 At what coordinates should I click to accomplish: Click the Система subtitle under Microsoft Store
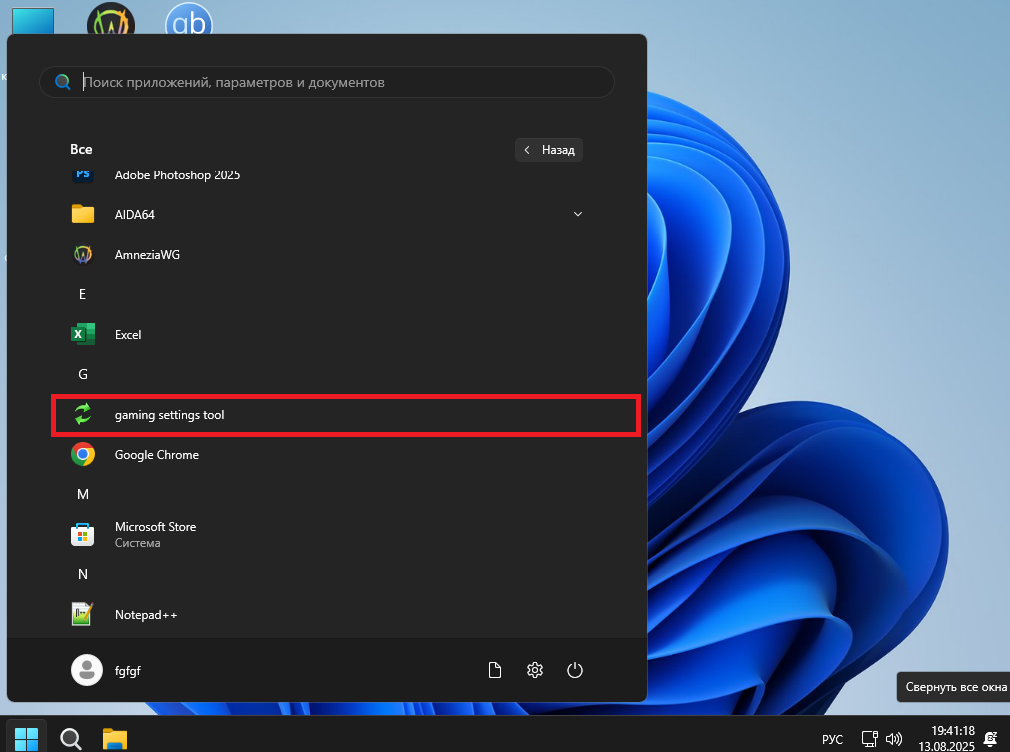coord(137,543)
